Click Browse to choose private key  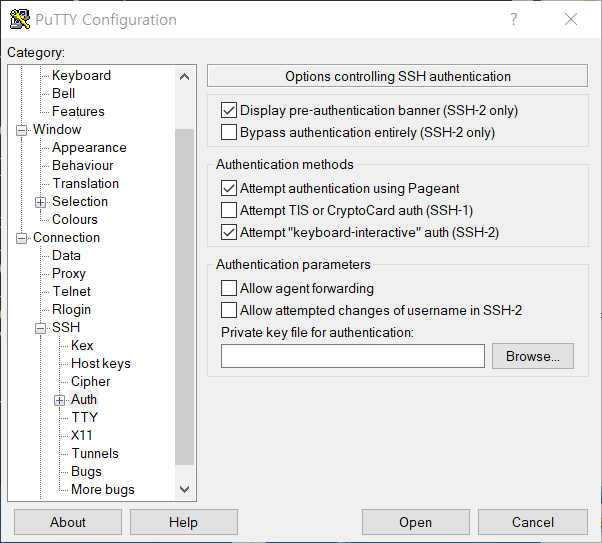(533, 356)
